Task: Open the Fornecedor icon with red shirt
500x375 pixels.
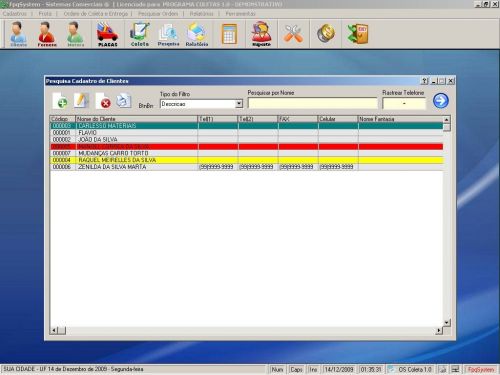Action: (x=47, y=34)
